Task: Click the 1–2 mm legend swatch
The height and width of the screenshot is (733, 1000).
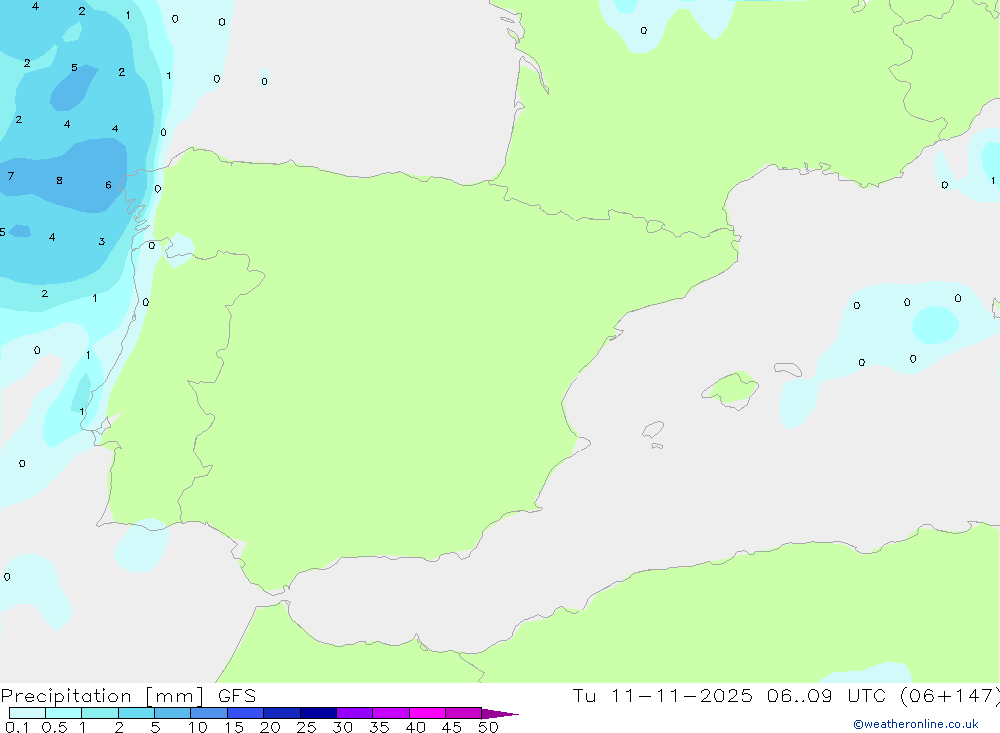Action: 100,713
